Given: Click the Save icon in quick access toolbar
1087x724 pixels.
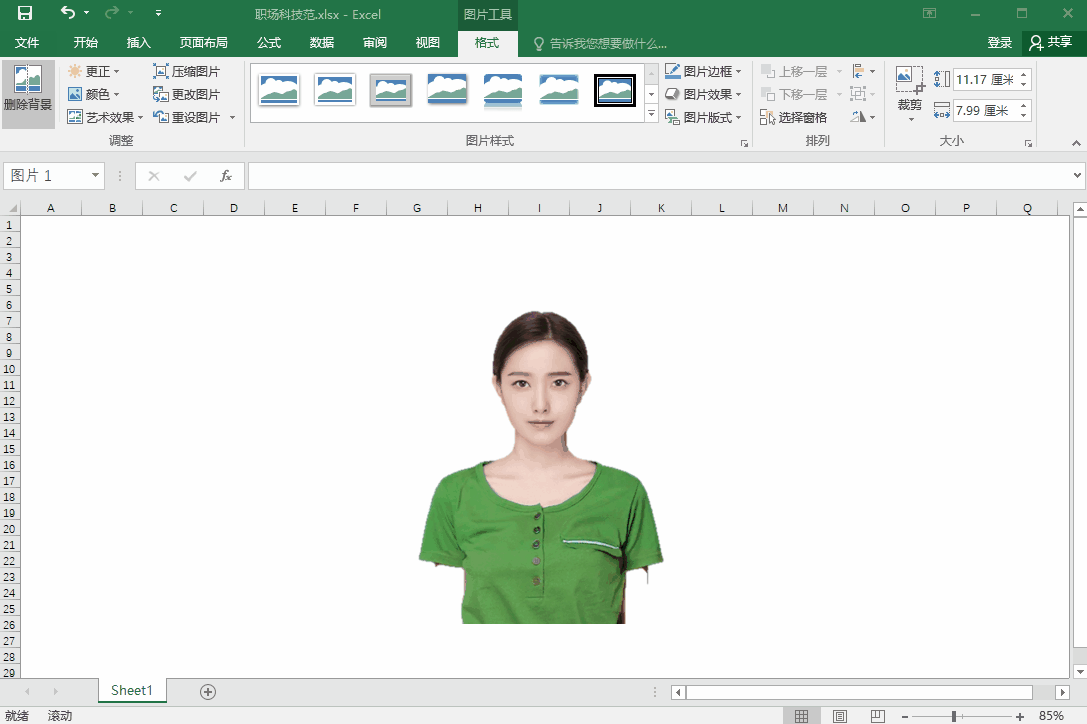Looking at the screenshot, I should pos(25,13).
